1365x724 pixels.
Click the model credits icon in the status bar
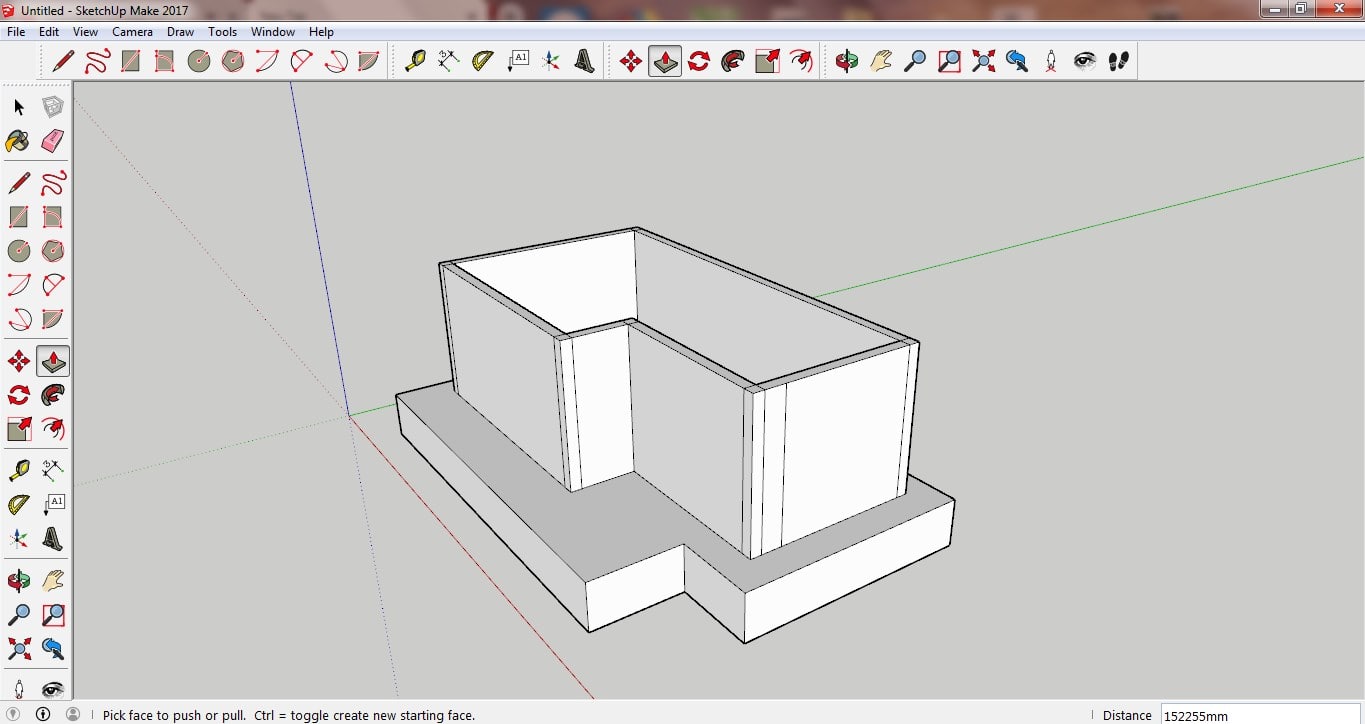[x=43, y=714]
